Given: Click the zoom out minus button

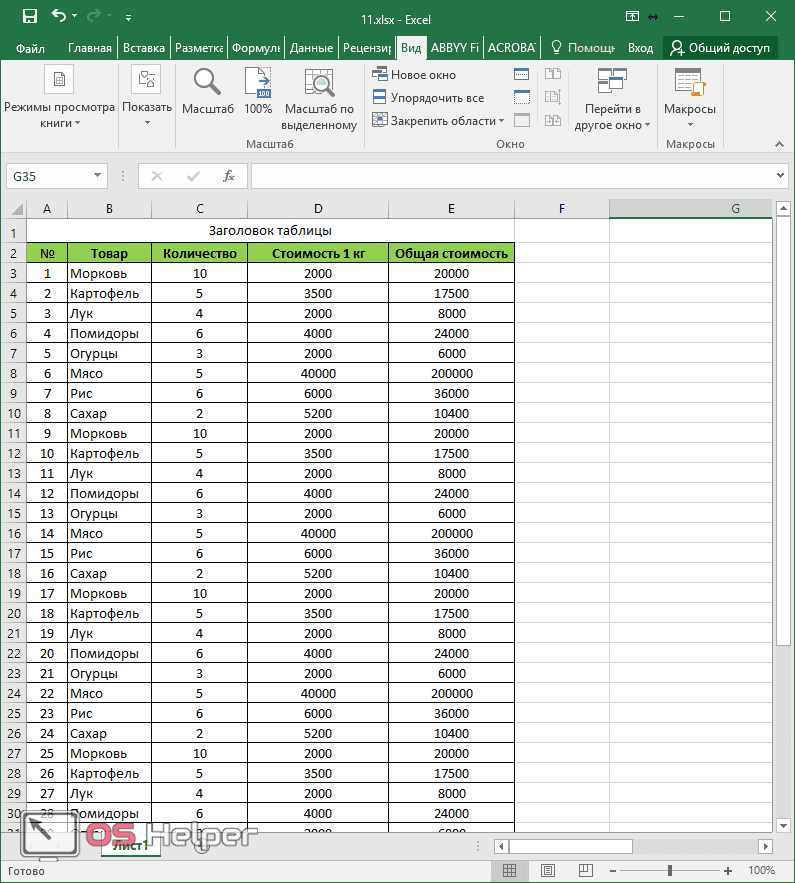Looking at the screenshot, I should pyautogui.click(x=613, y=871).
